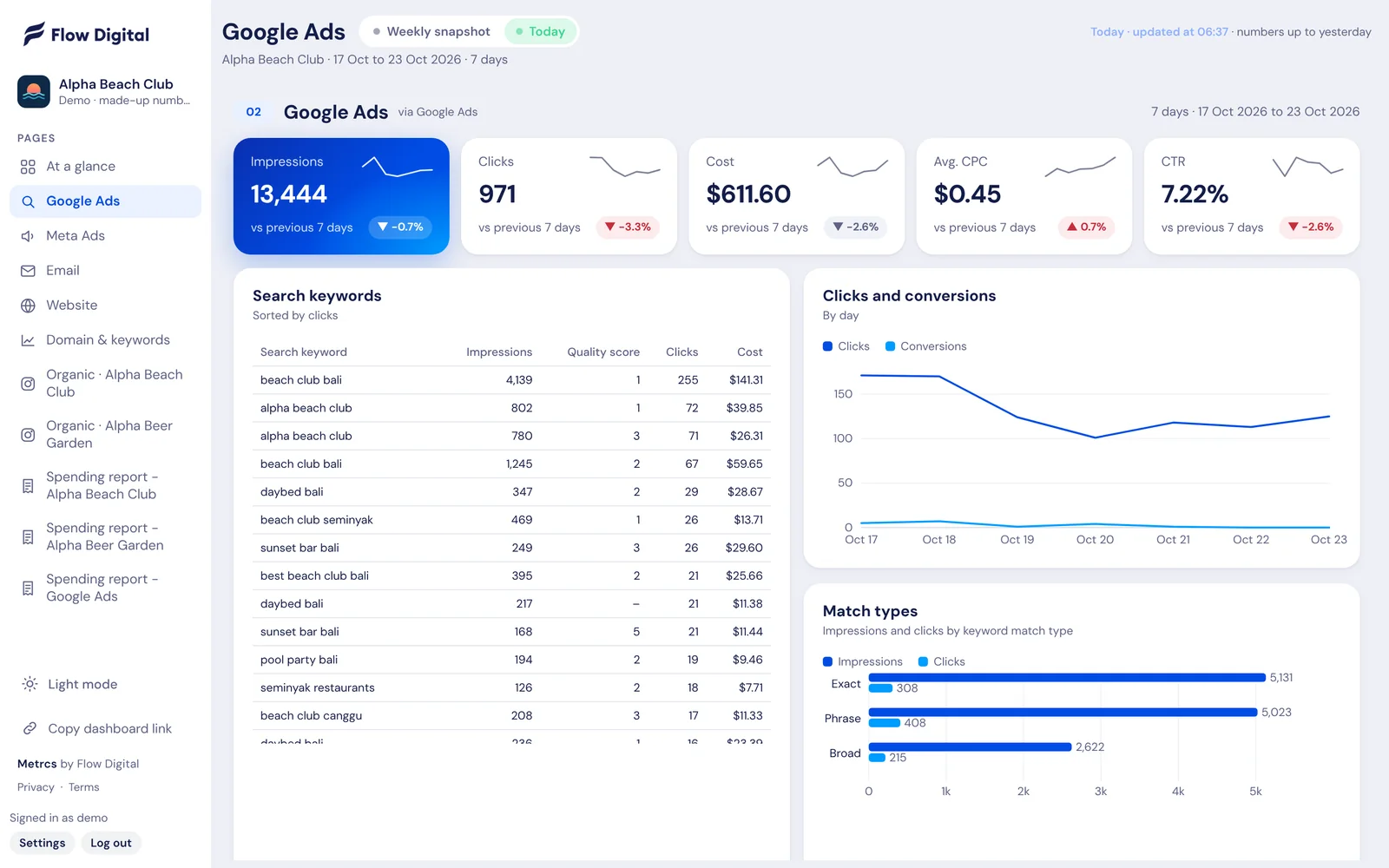Go to the Website page
Screen dimensions: 1389x868
pos(105,306)
